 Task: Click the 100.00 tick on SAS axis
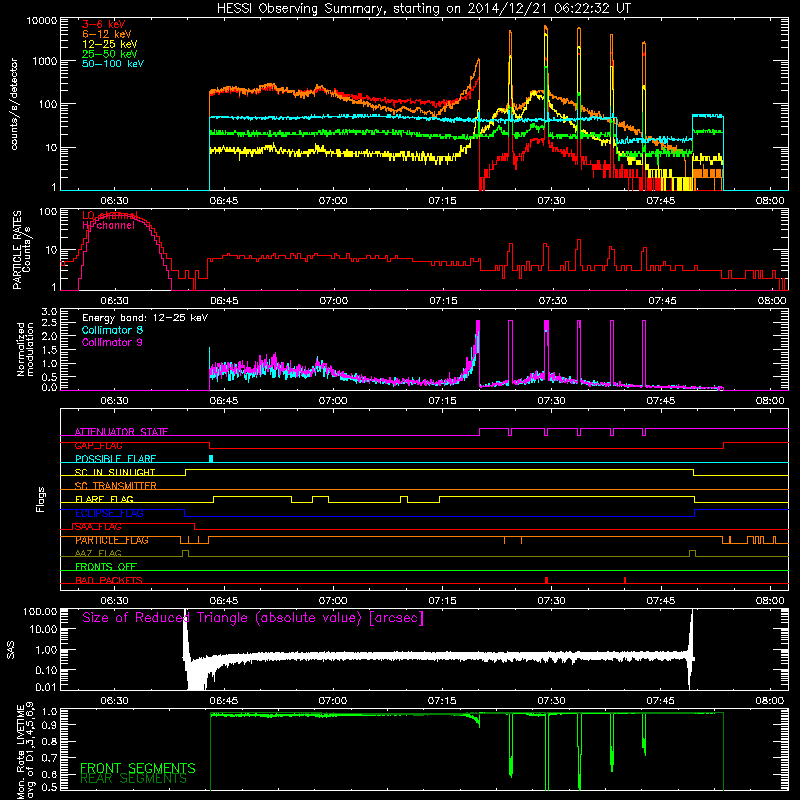pyautogui.click(x=40, y=612)
